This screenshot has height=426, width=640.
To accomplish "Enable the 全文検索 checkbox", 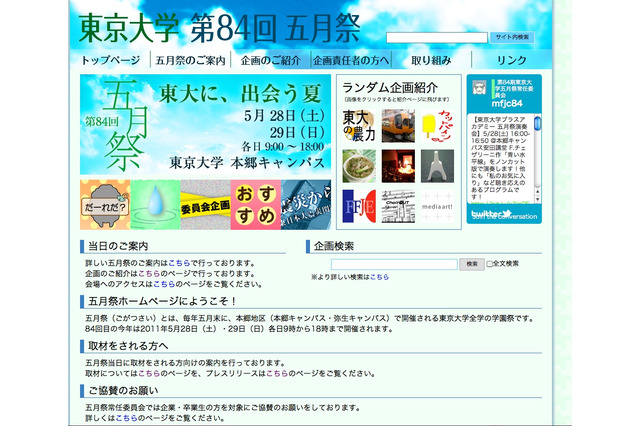I will coord(489,264).
